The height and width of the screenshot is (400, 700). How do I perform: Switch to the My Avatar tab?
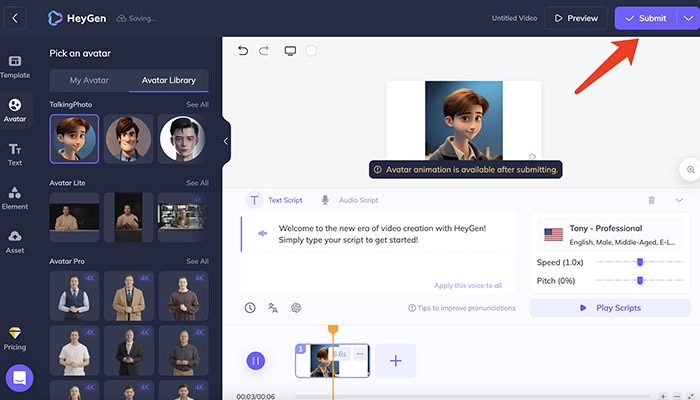tap(88, 80)
